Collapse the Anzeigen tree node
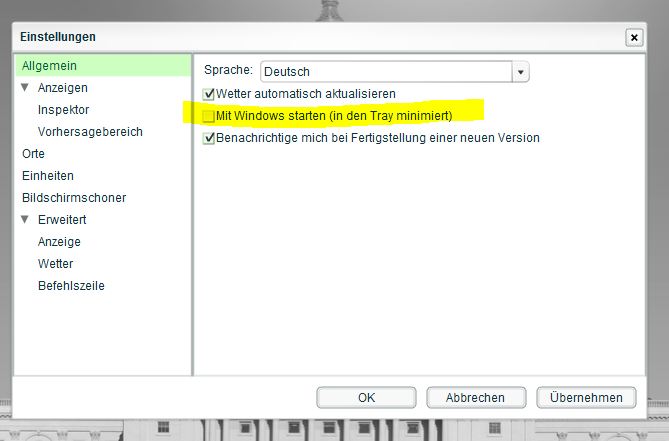The height and width of the screenshot is (441, 669). [x=25, y=87]
